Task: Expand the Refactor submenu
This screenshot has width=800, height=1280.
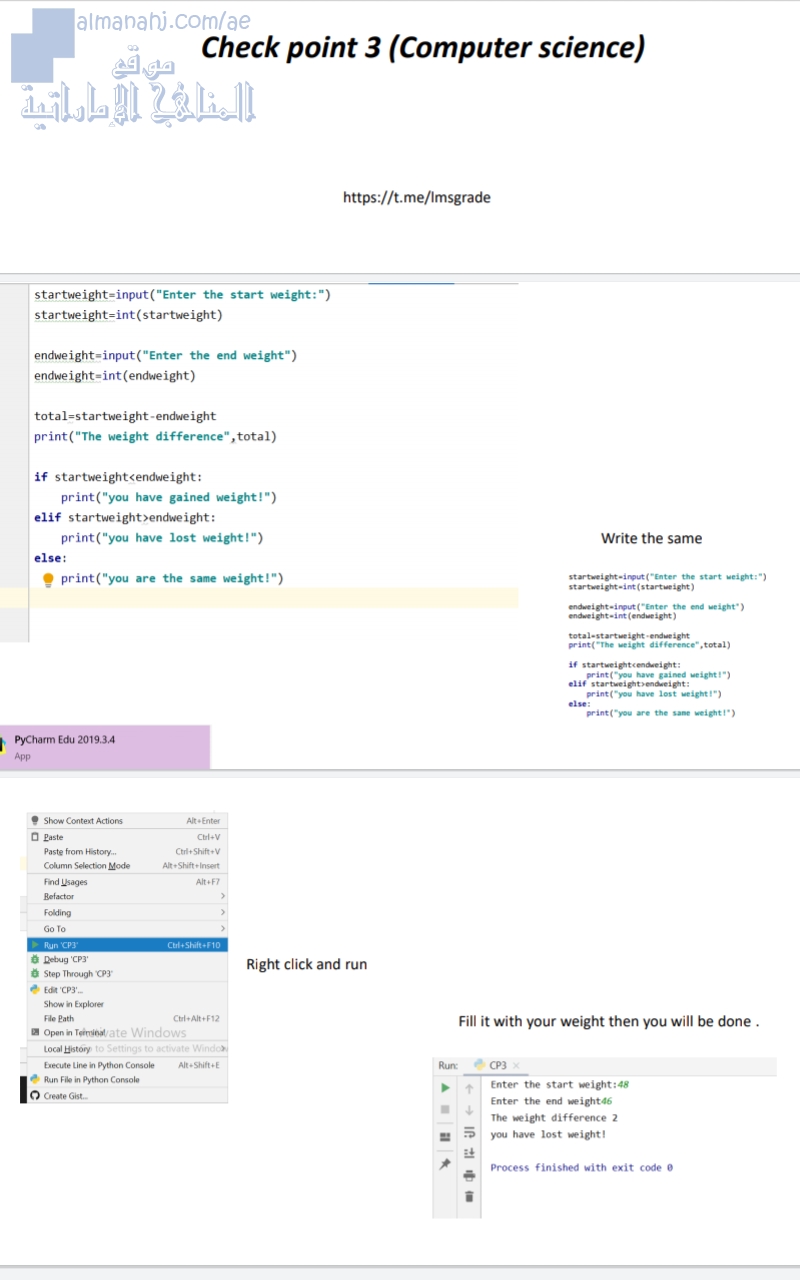Action: coord(127,897)
